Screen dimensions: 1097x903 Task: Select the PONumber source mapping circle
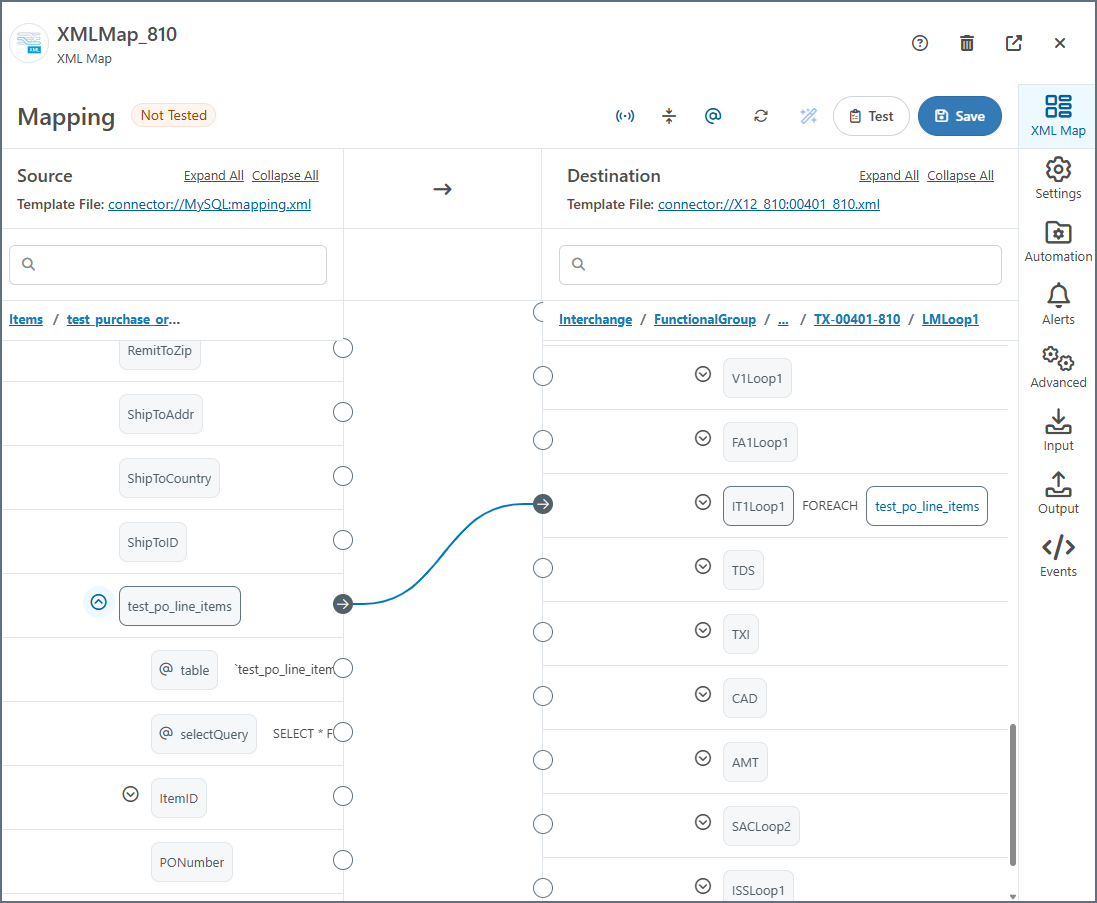(343, 860)
